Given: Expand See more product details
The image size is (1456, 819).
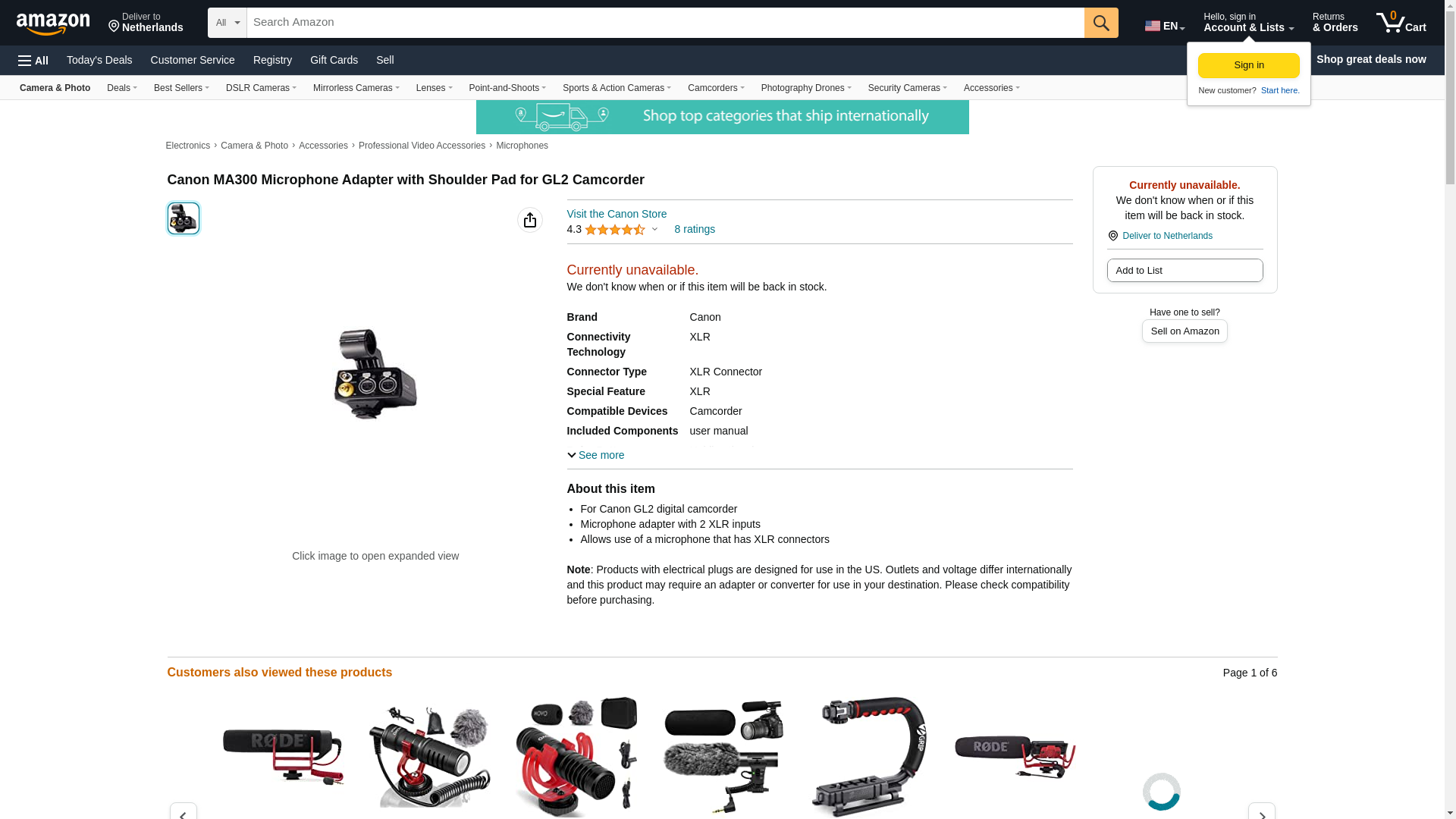Looking at the screenshot, I should [x=596, y=455].
